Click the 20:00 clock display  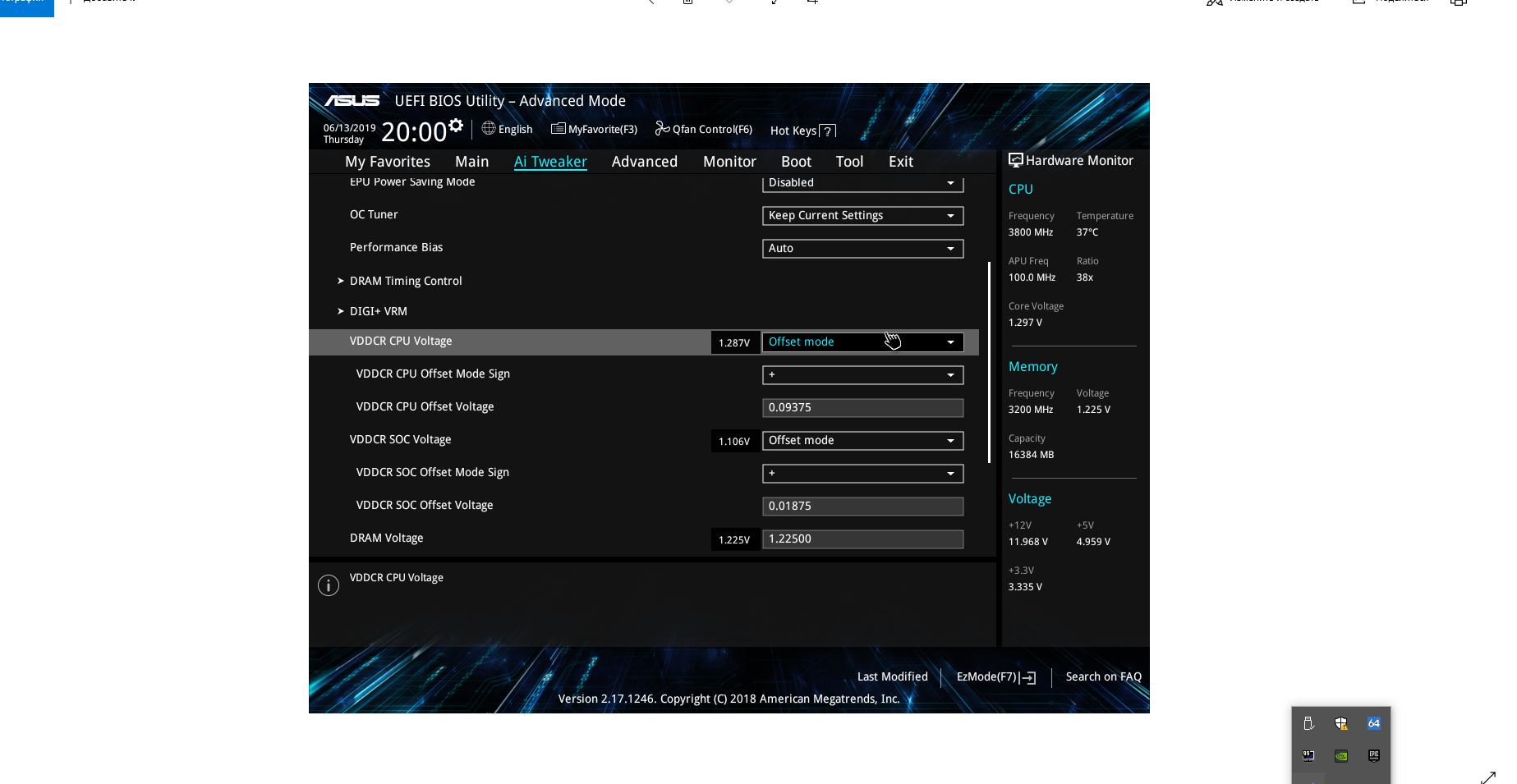414,132
